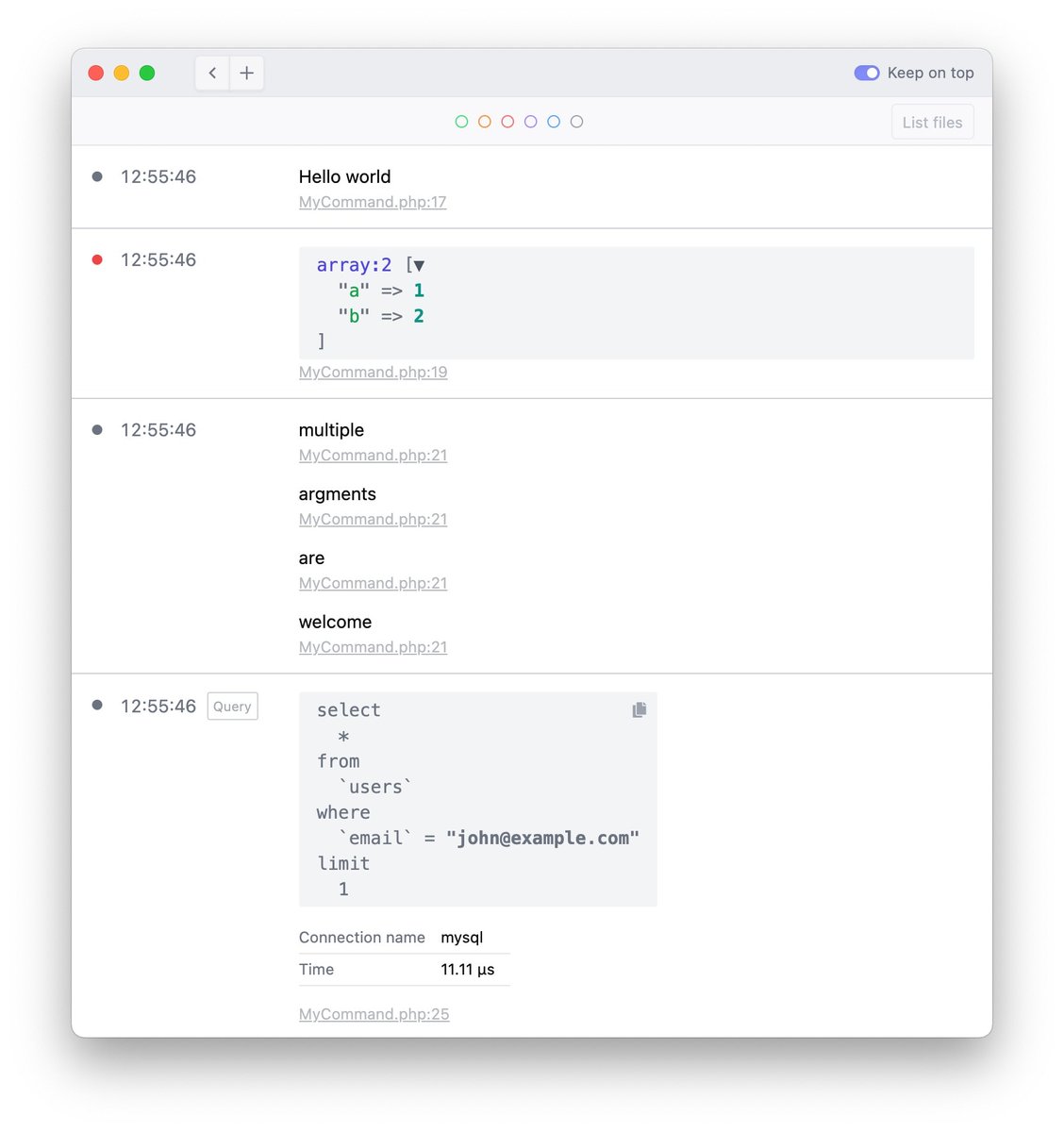Click the plus new screen button
This screenshot has height=1132, width=1064.
pyautogui.click(x=247, y=73)
